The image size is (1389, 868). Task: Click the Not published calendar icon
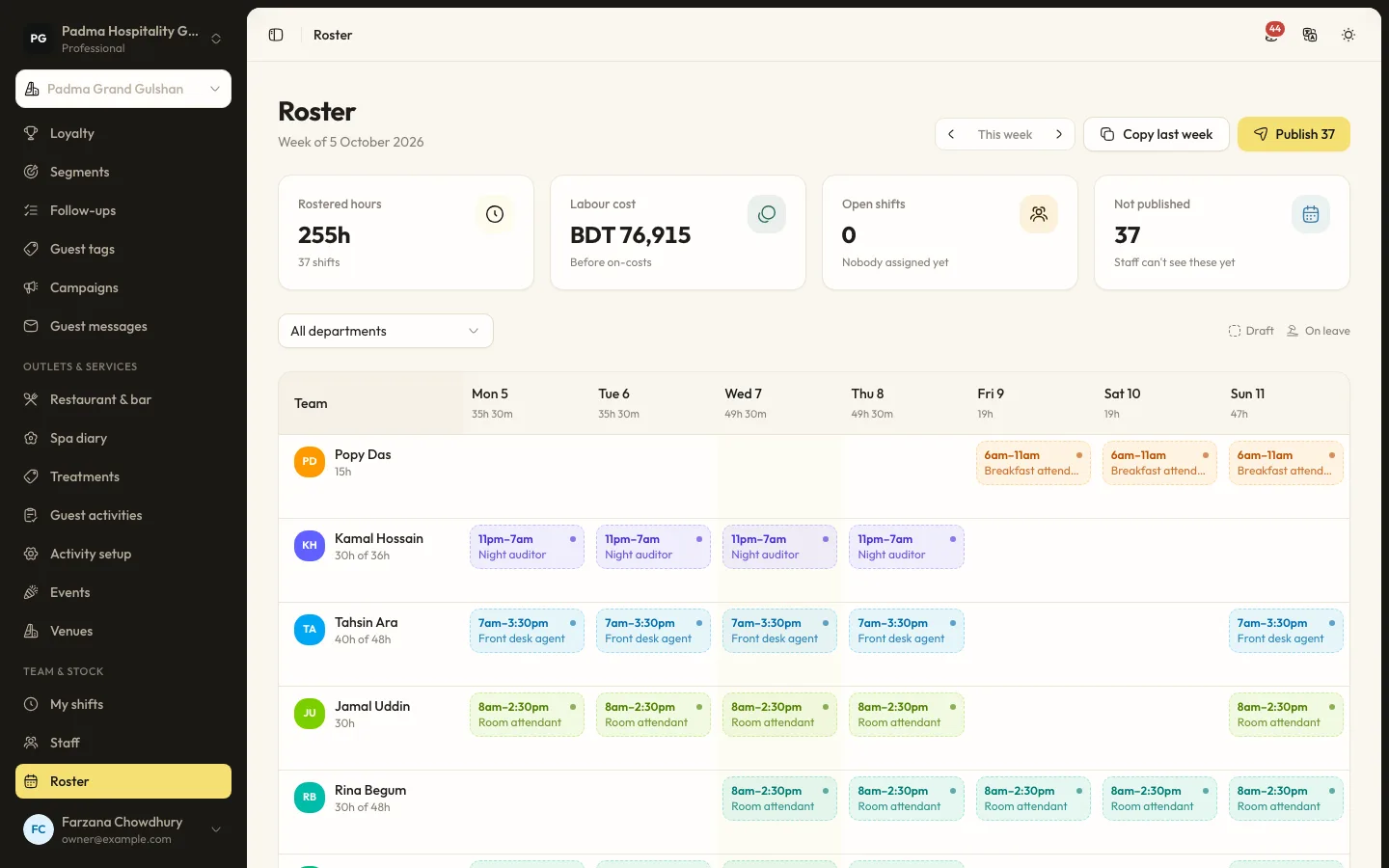pyautogui.click(x=1311, y=214)
